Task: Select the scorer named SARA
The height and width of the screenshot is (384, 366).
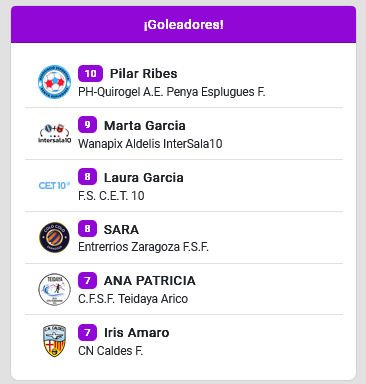Action: 121,230
